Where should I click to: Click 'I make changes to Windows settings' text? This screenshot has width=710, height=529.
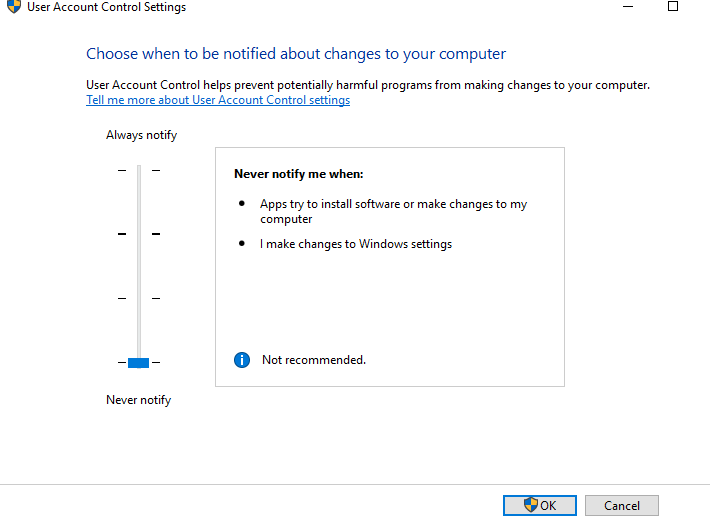(355, 244)
